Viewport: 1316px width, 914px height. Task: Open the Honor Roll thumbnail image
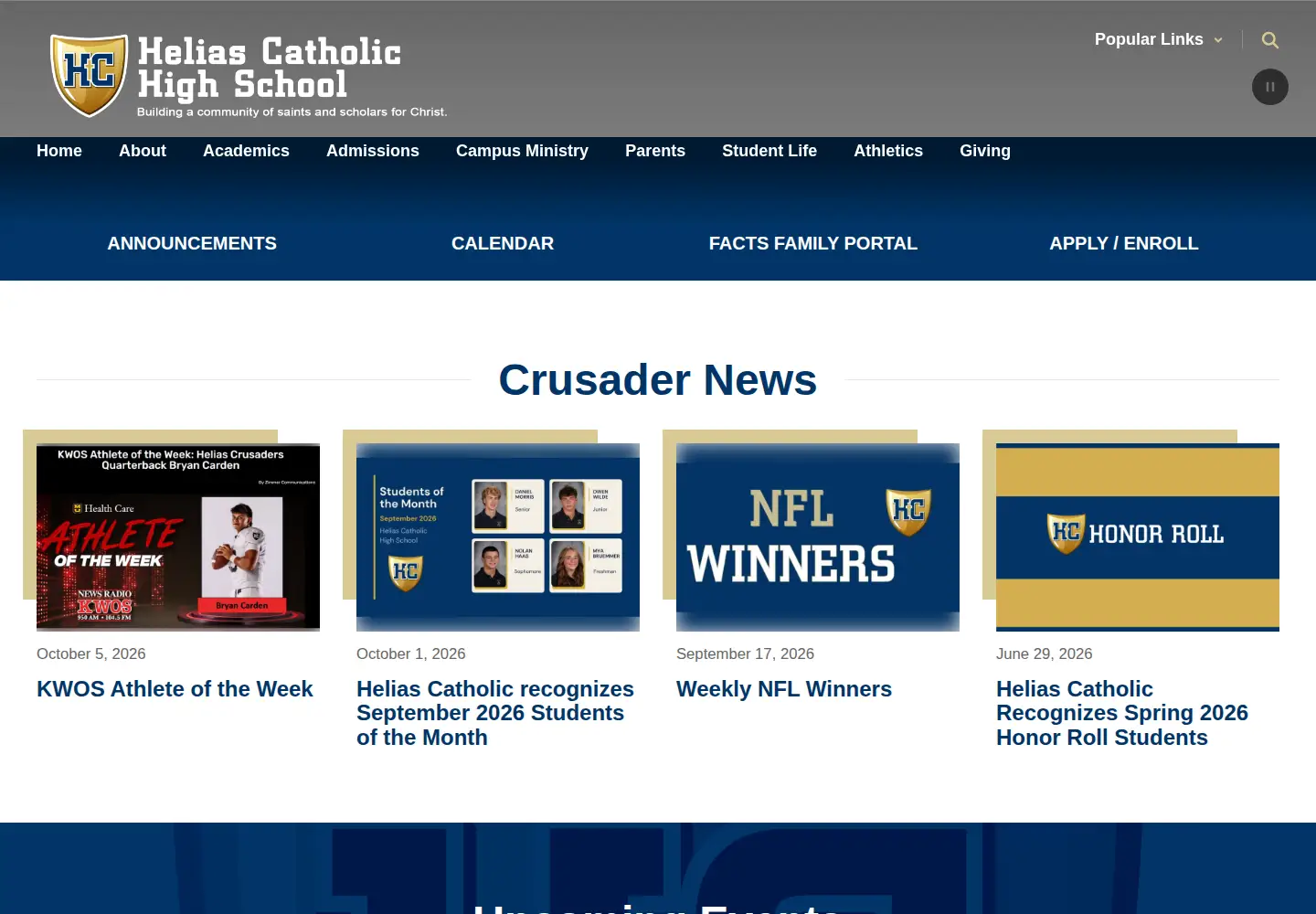pos(1138,537)
